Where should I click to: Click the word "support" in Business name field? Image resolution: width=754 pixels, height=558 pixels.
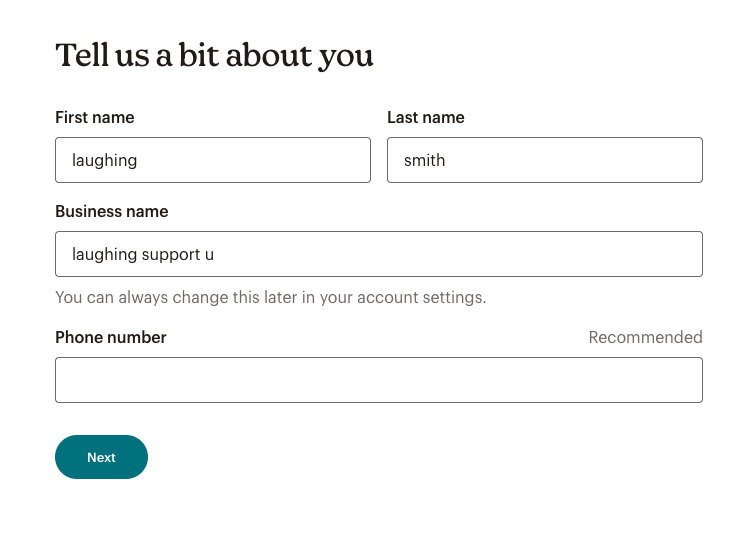tap(171, 255)
